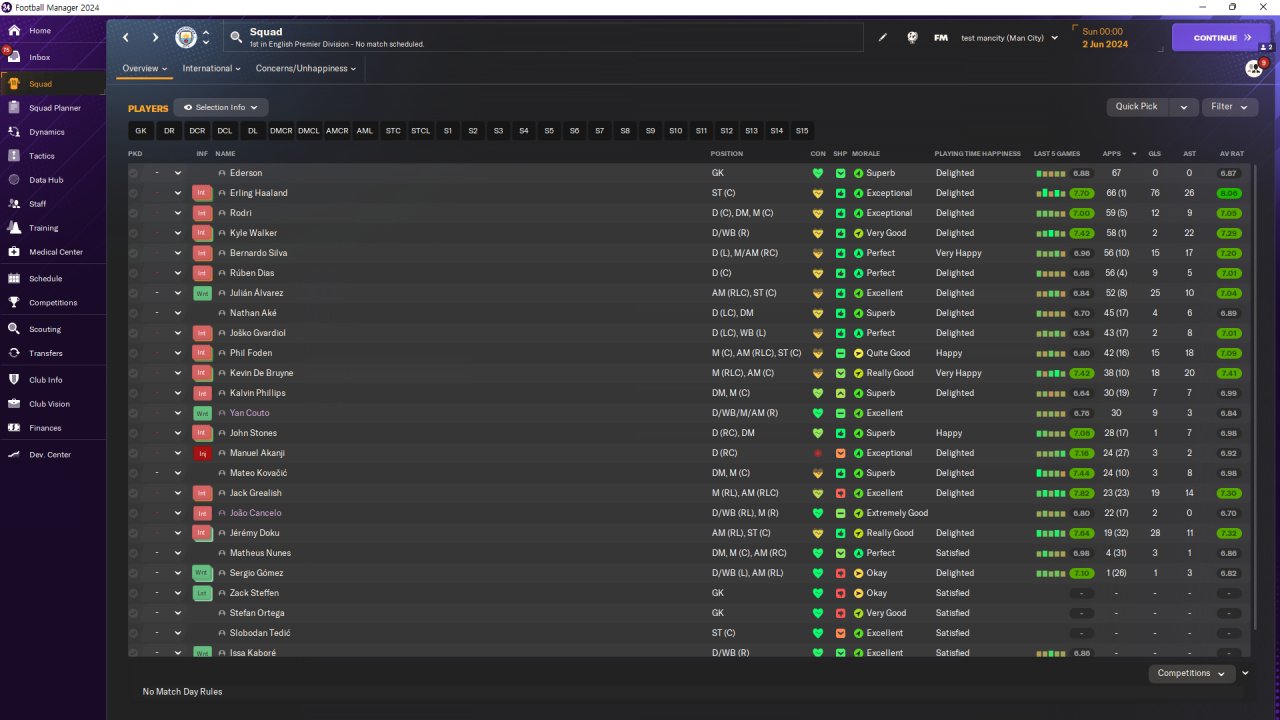The image size is (1280, 720).
Task: Select the STC position slot
Action: (393, 131)
